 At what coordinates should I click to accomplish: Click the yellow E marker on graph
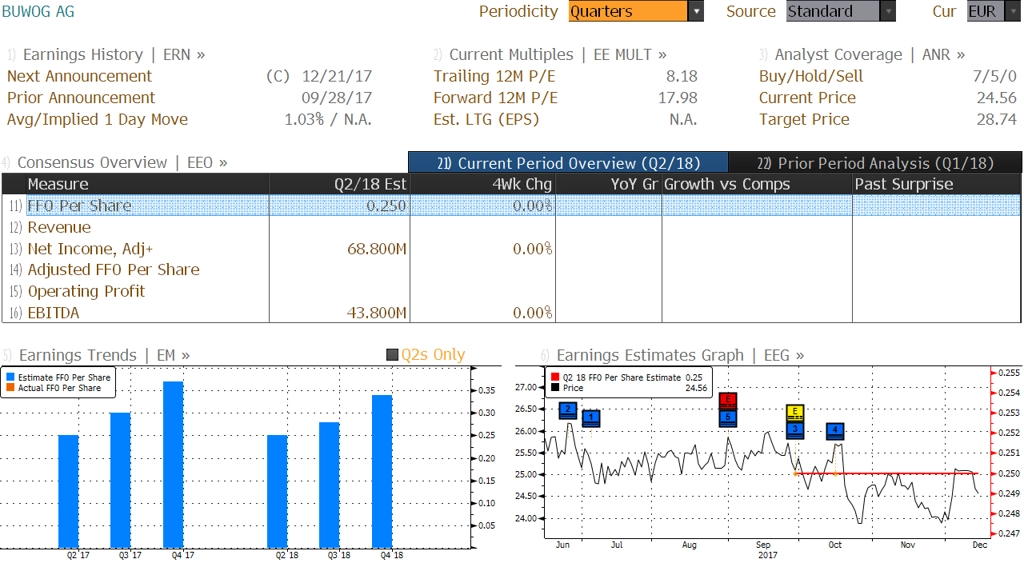tap(795, 412)
